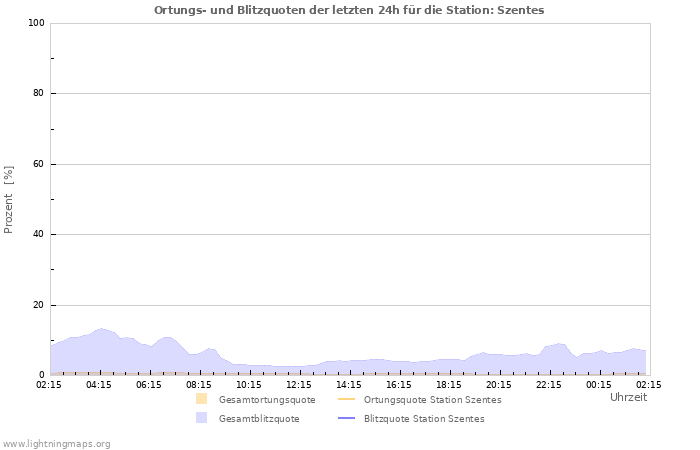
Task: Select the Blitzquote Station Szentes legend text
Action: pos(424,418)
